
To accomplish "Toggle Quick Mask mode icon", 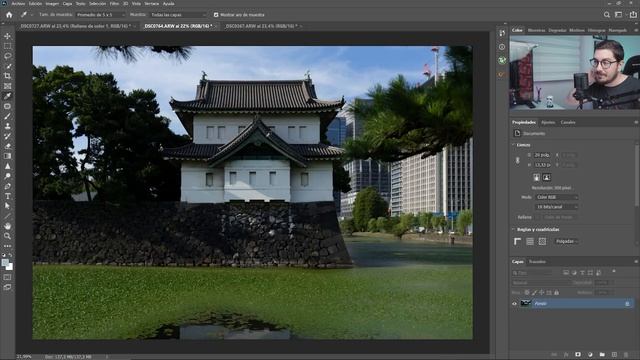I will (7, 278).
